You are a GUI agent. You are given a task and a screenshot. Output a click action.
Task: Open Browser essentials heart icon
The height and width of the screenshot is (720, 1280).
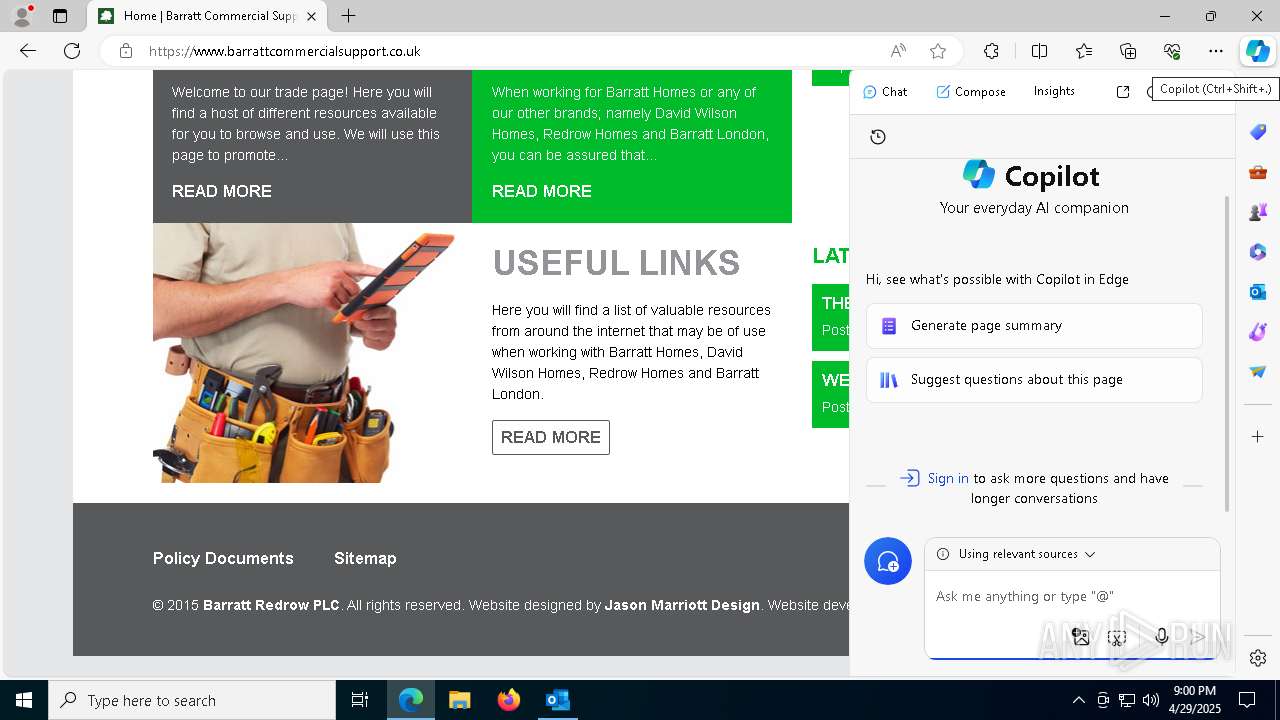click(1172, 51)
